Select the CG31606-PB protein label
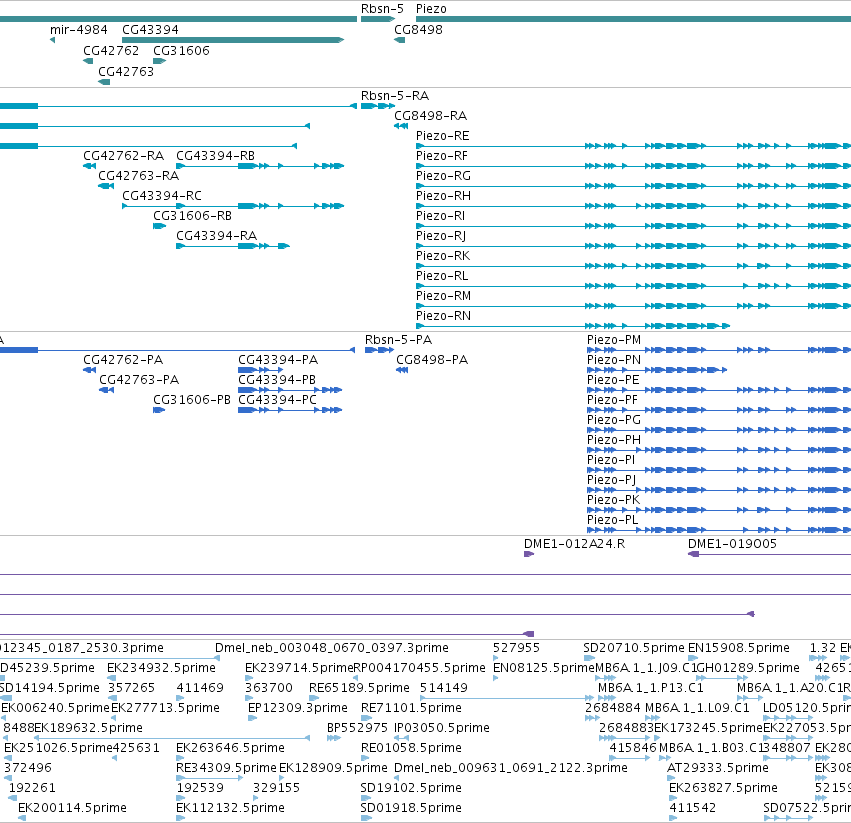This screenshot has height=823, width=851. (192, 400)
